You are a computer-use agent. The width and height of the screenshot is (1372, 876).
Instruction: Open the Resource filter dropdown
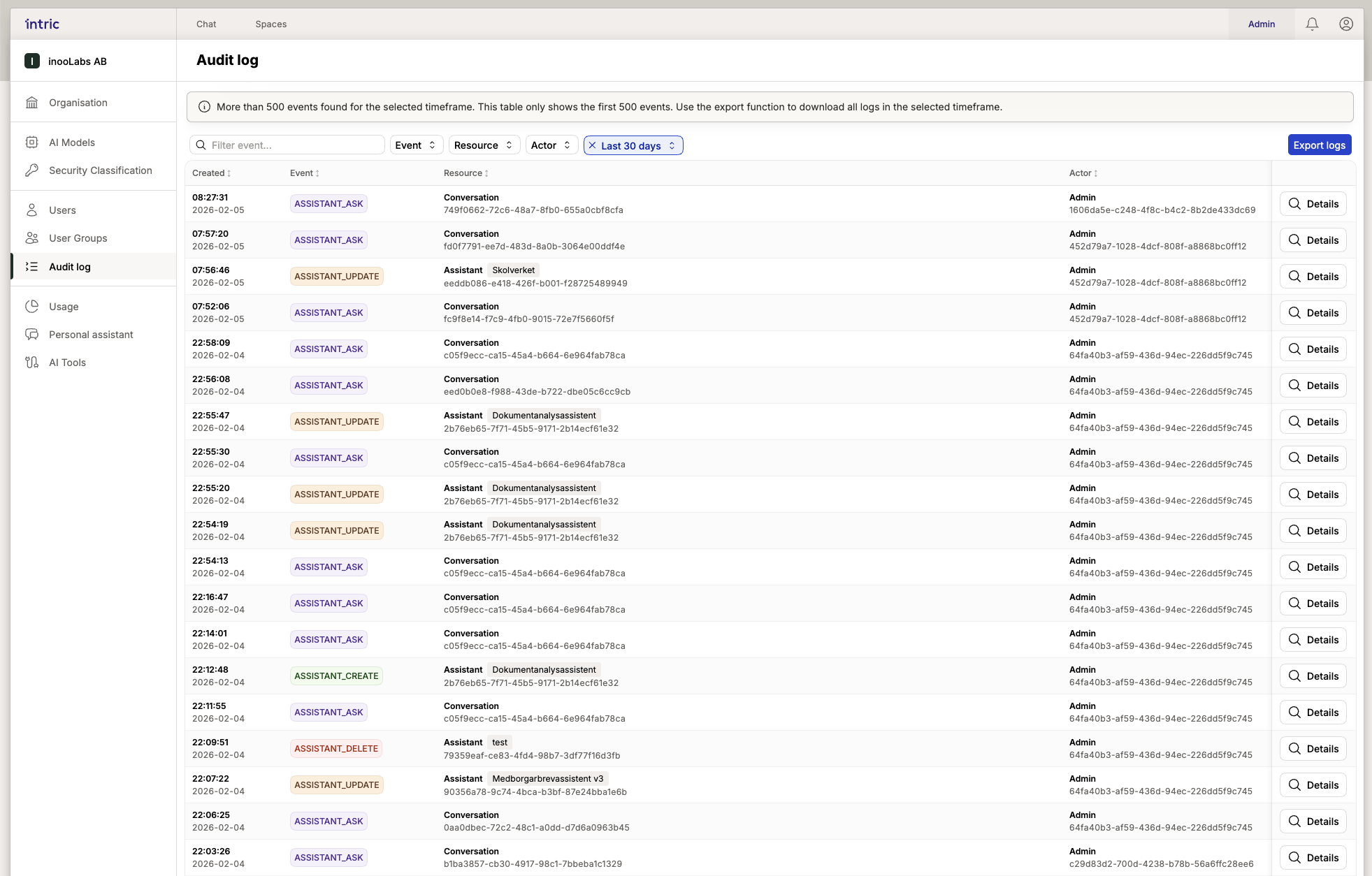coord(484,145)
